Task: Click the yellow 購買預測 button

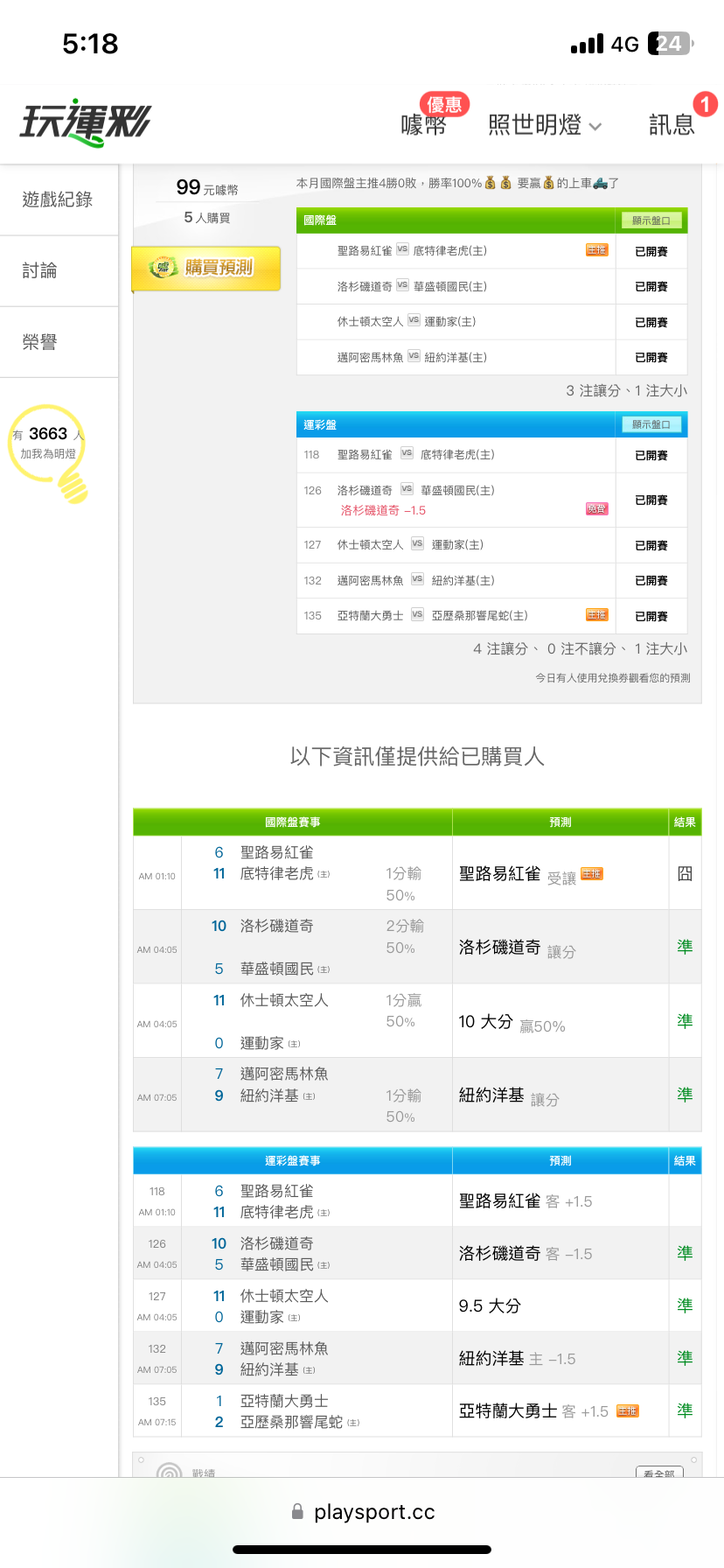Action: click(206, 268)
